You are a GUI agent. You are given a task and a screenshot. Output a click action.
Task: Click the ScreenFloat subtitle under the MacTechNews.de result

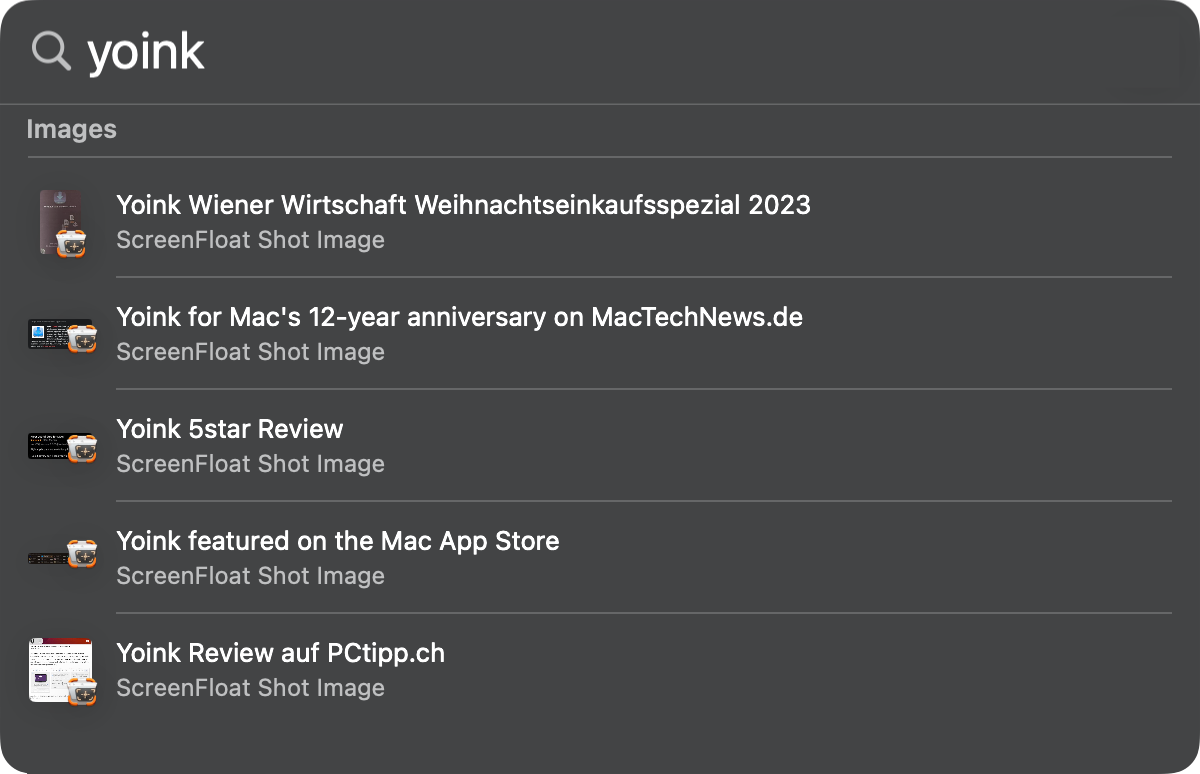250,352
